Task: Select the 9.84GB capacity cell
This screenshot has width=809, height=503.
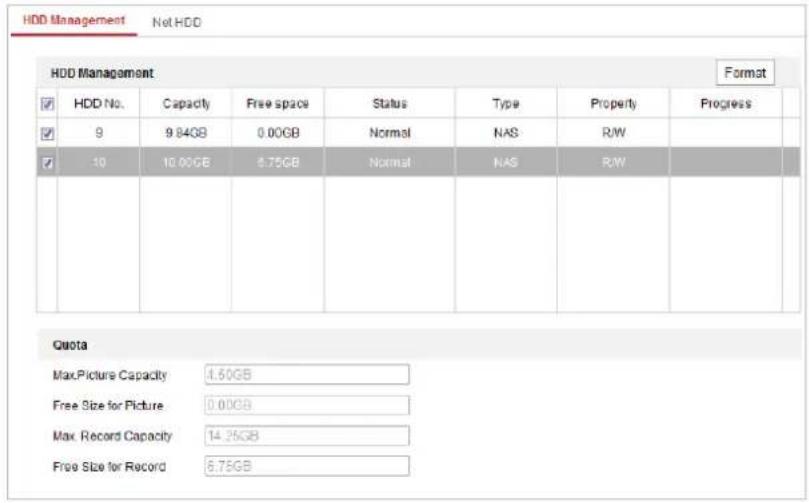Action: (186, 133)
